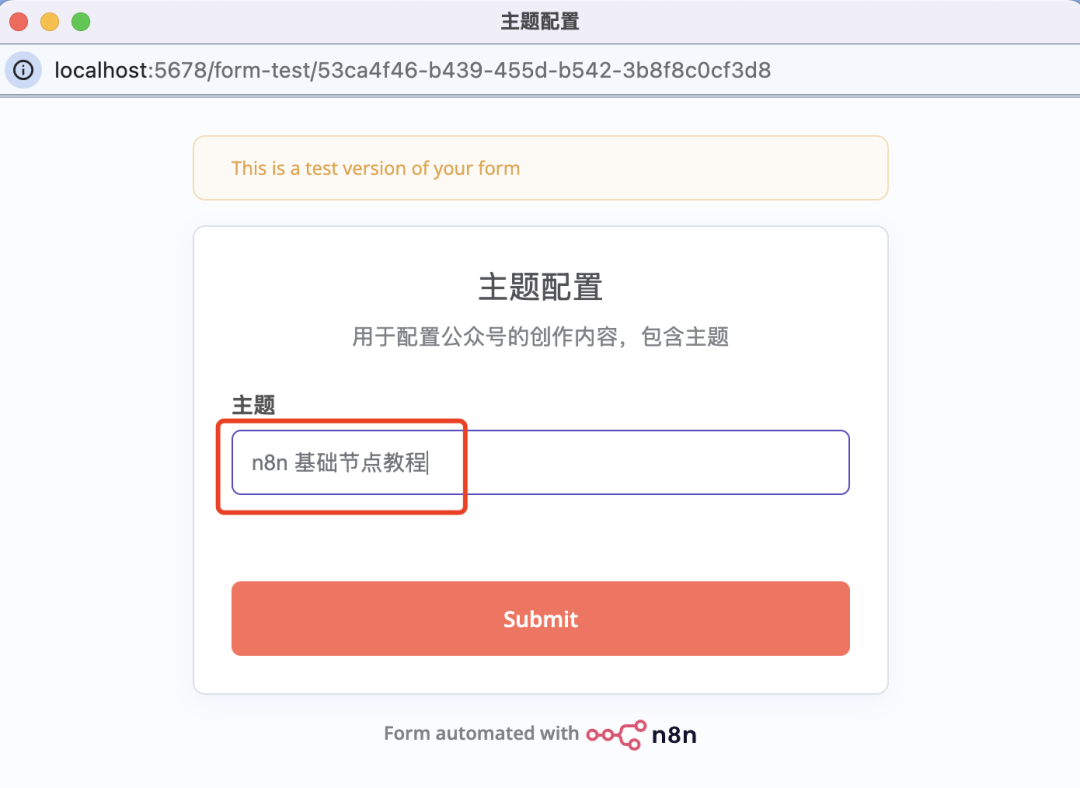The height and width of the screenshot is (788, 1080).
Task: Click the site information icon in address bar
Action: [23, 70]
